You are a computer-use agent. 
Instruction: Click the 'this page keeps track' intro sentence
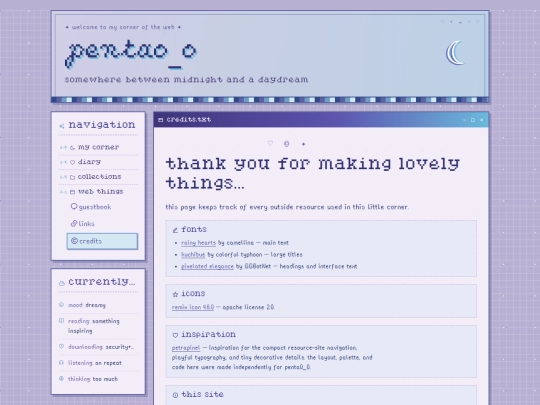287,207
